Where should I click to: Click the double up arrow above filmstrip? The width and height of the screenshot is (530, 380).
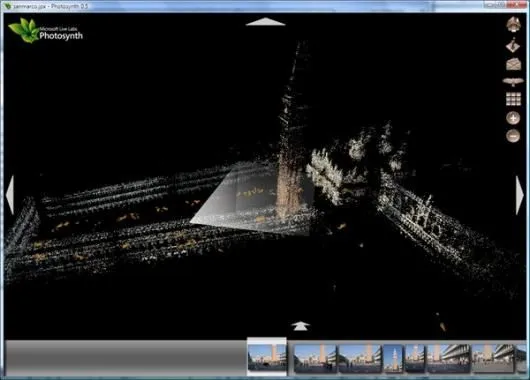click(x=300, y=326)
